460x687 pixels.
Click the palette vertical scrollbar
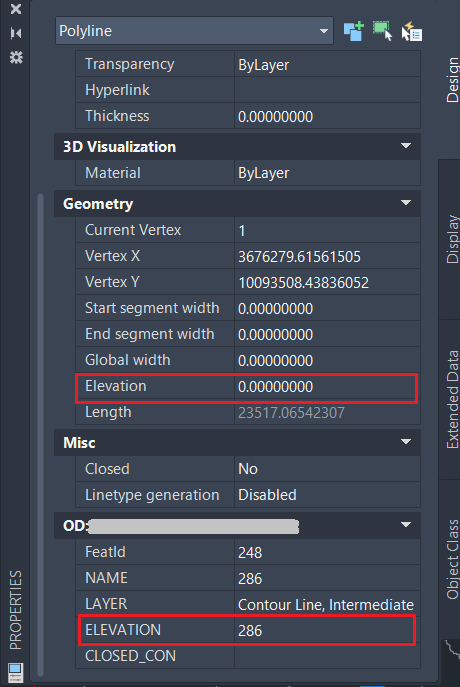41,435
